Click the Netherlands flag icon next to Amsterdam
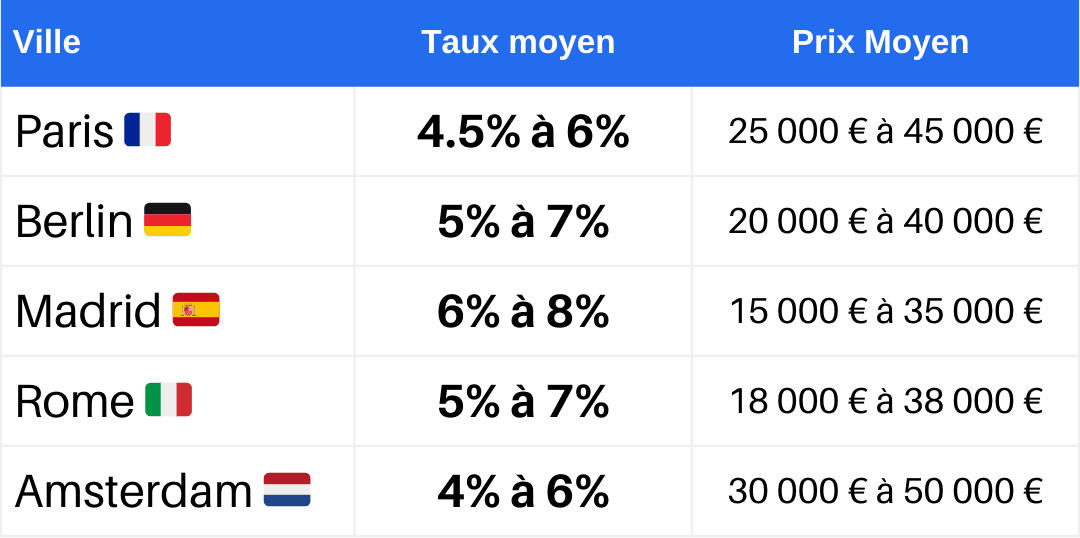Screen dimensions: 1080x538 (x=287, y=490)
